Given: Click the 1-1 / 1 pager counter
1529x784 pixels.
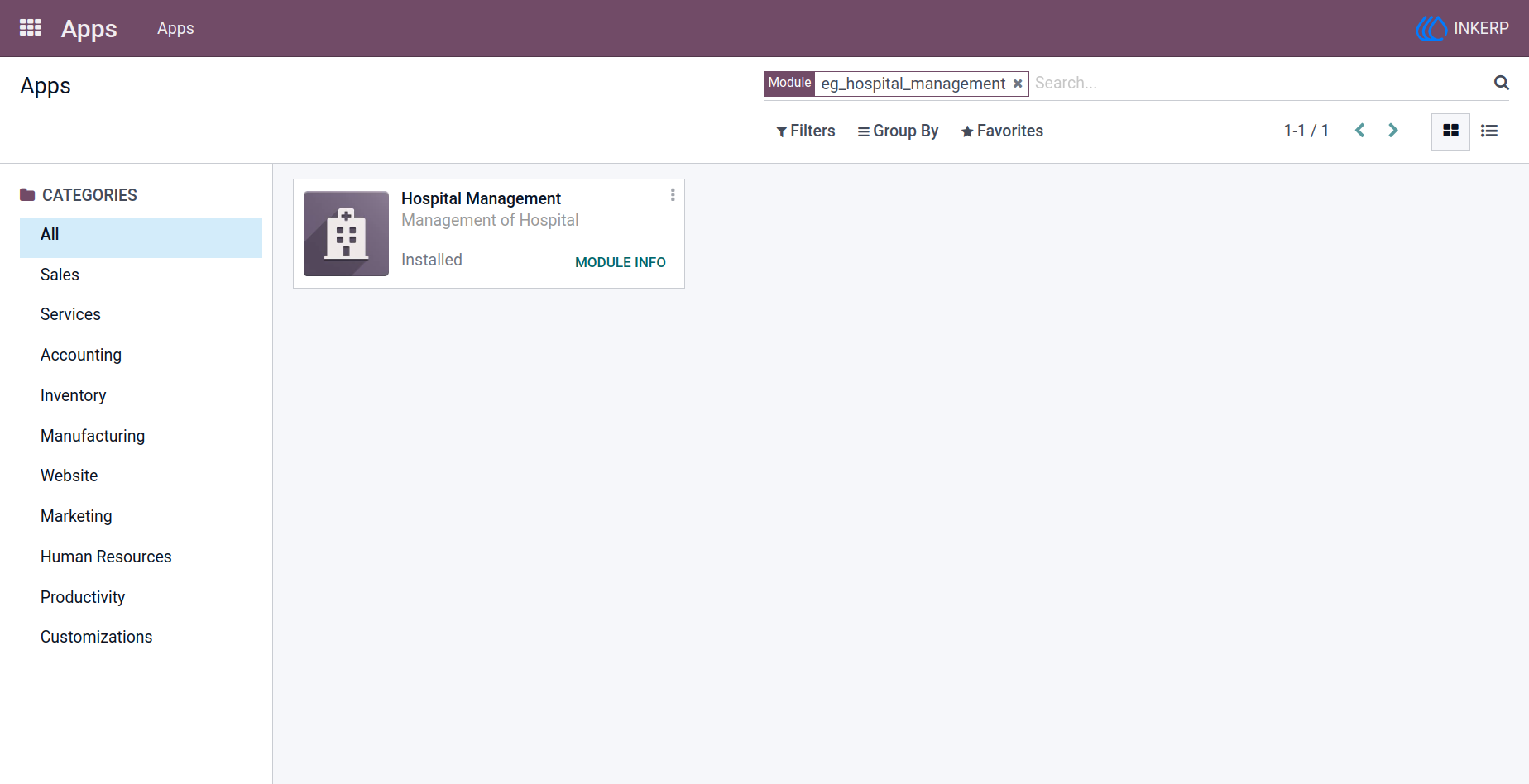Looking at the screenshot, I should coord(1306,131).
